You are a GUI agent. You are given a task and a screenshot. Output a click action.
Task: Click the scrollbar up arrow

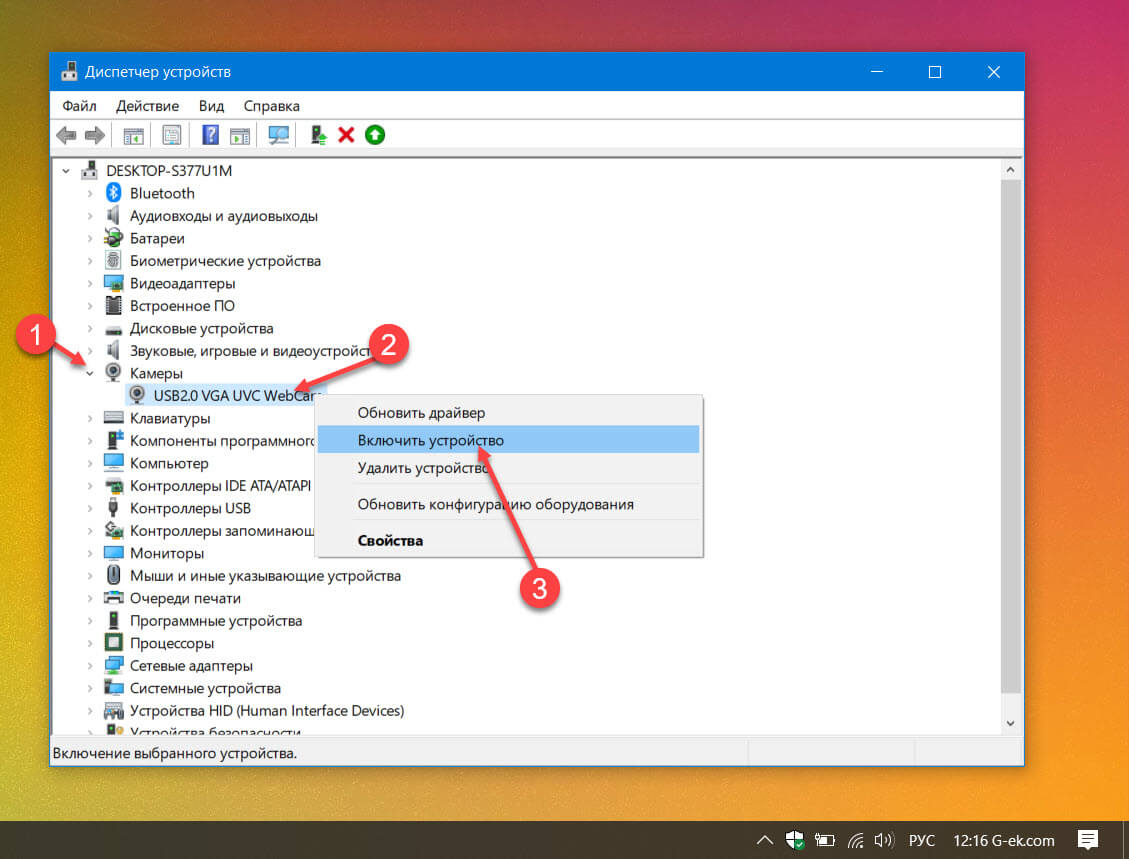[x=1009, y=170]
